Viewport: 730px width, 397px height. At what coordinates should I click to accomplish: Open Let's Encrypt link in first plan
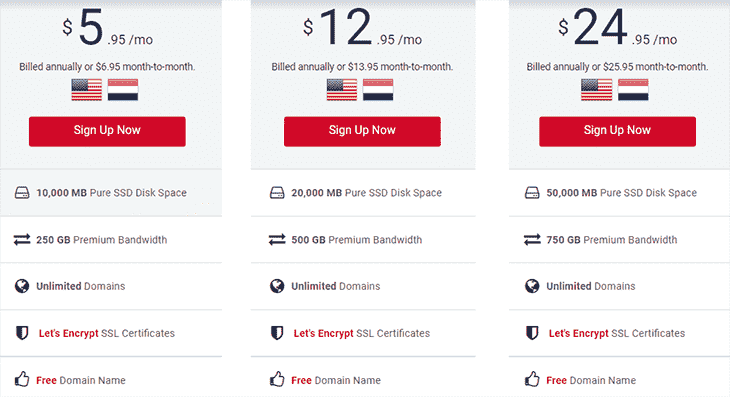[68, 333]
